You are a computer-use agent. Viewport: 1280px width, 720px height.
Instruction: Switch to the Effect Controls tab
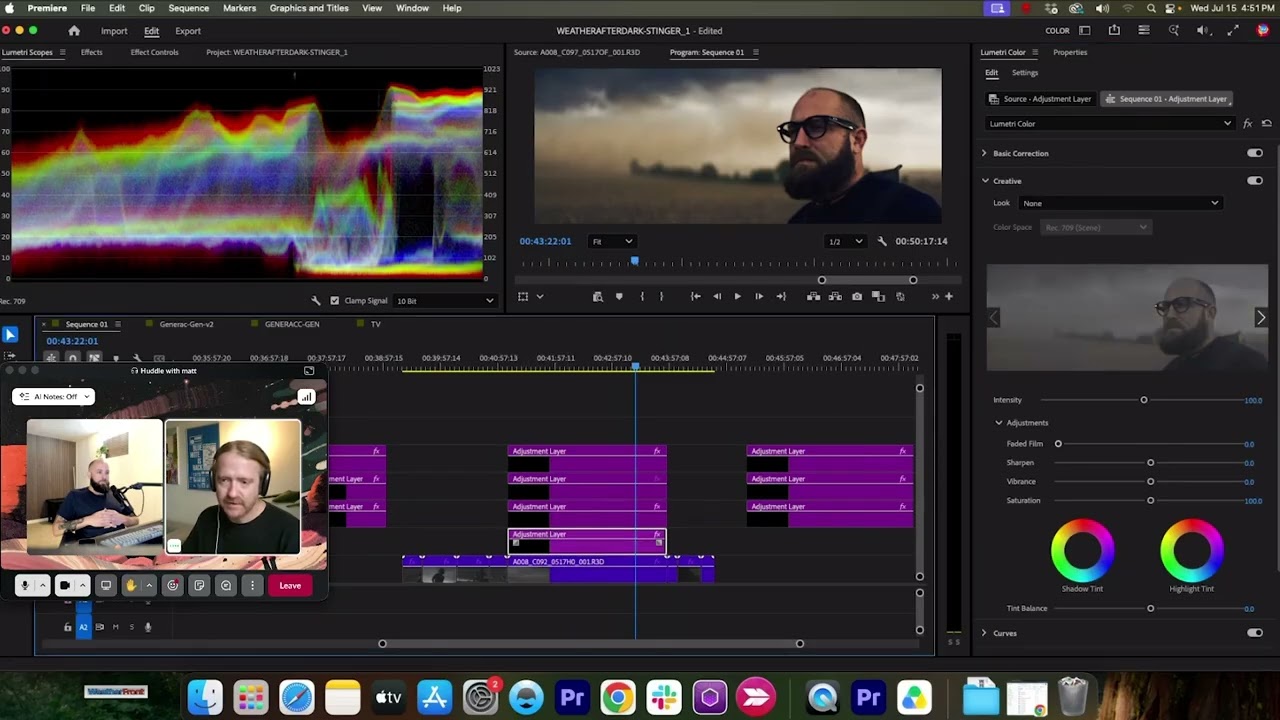click(154, 52)
